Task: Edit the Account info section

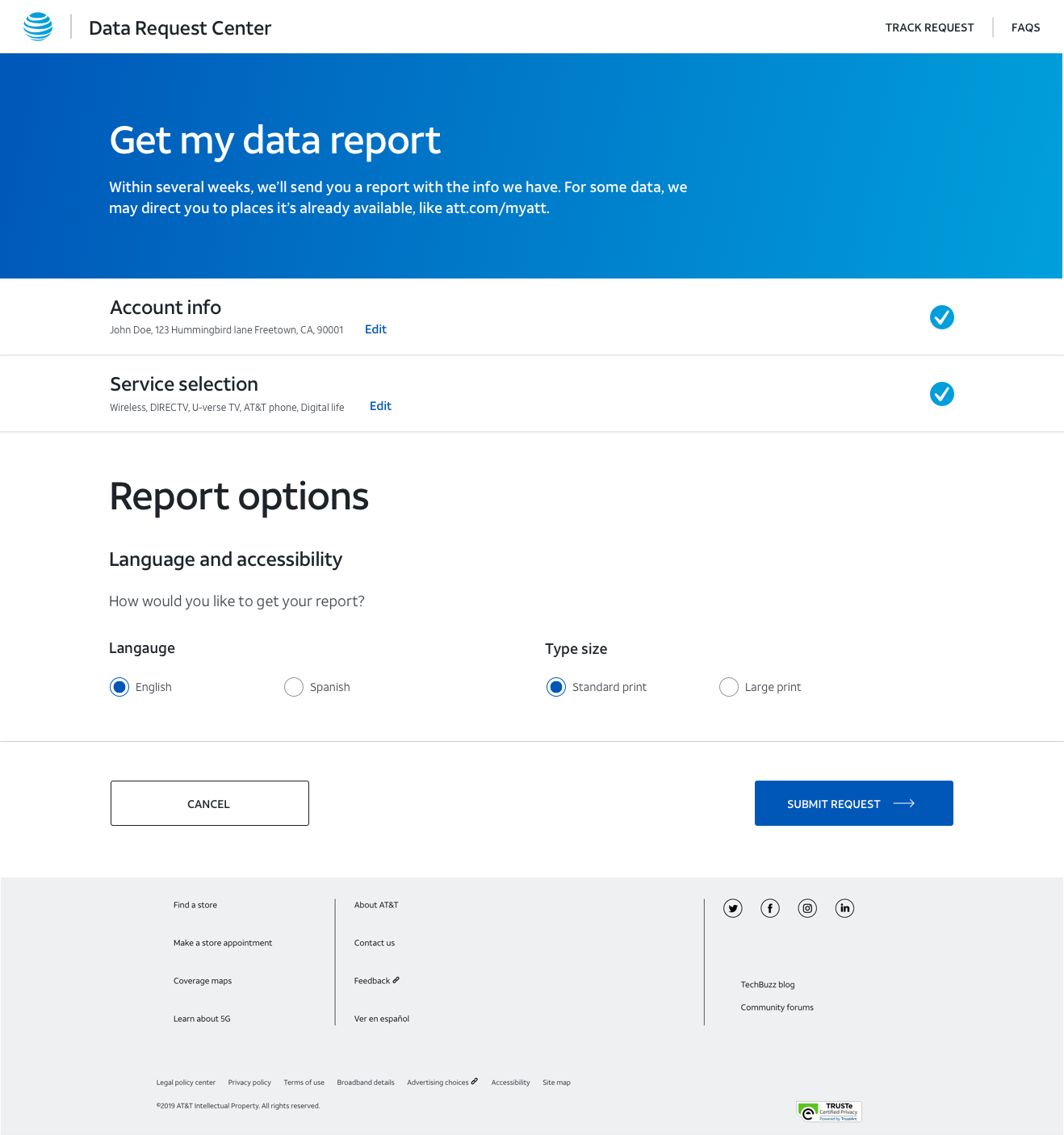Action: click(x=375, y=329)
